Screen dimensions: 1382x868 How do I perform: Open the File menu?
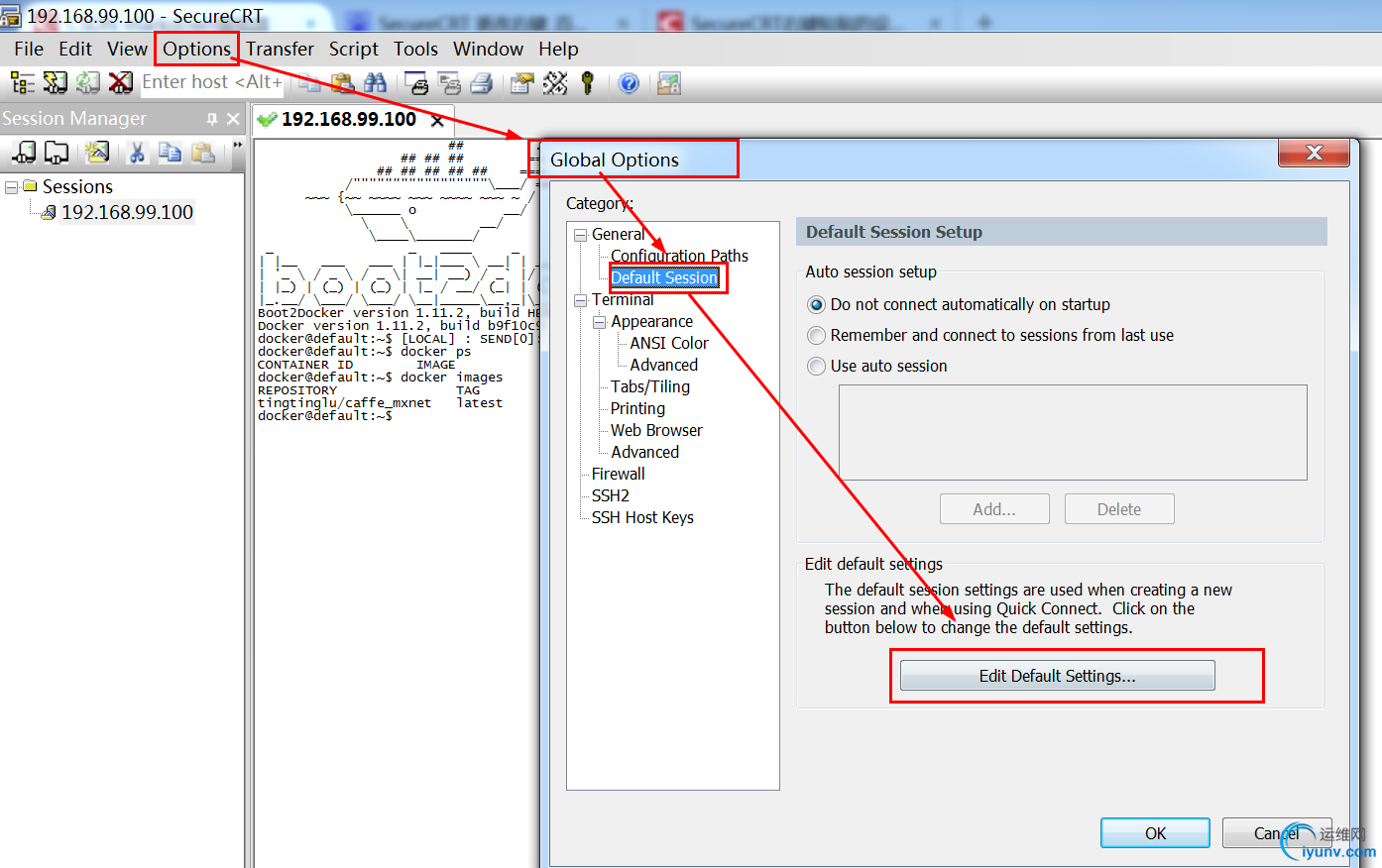point(29,49)
